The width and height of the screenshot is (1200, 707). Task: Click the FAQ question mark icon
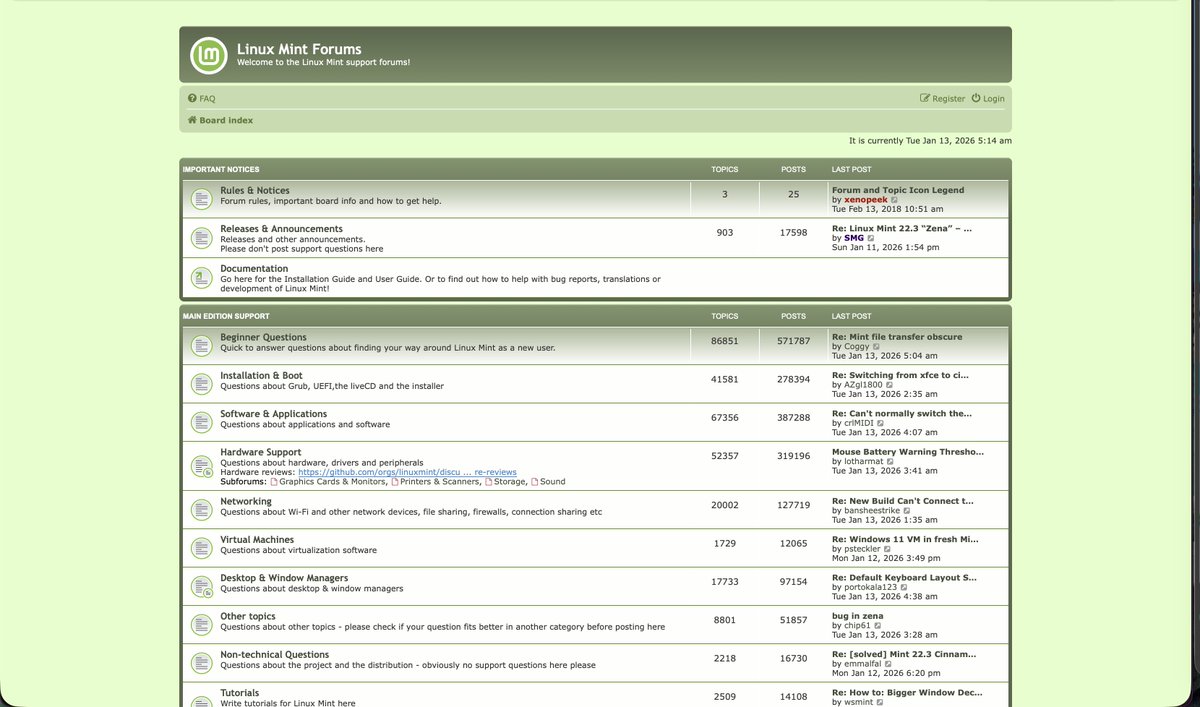click(192, 99)
